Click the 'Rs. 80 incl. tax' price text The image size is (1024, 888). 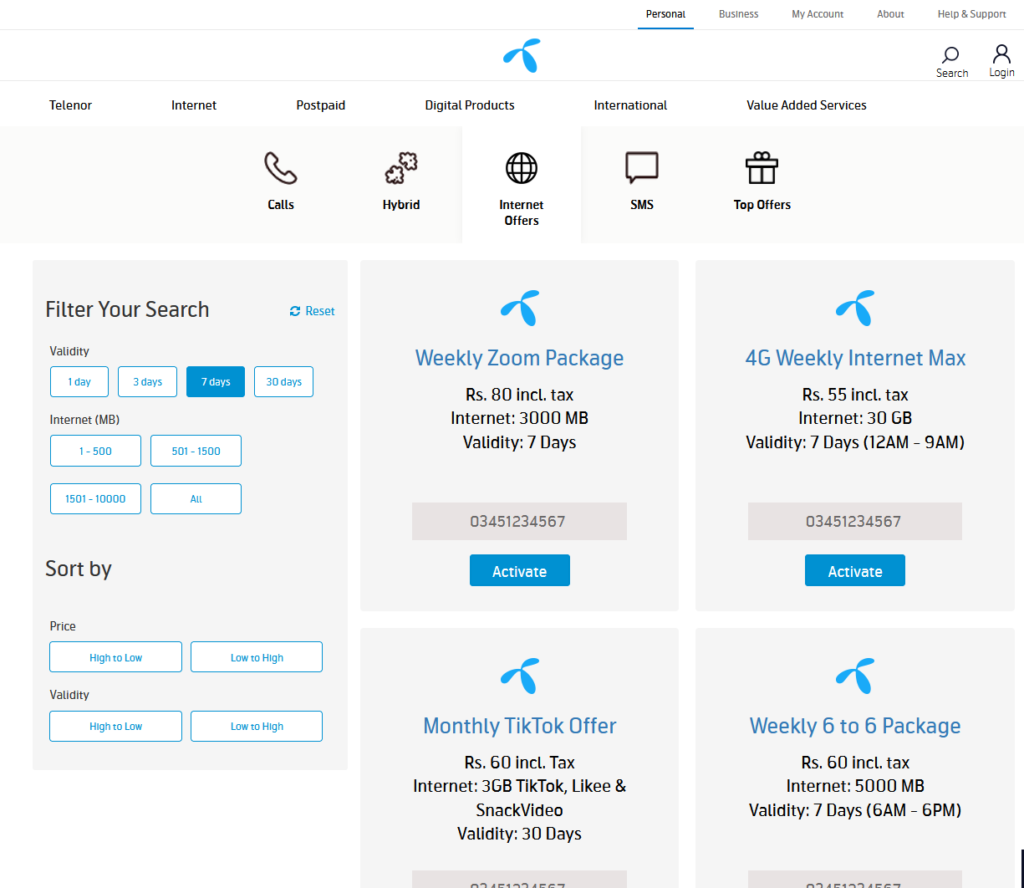coord(520,394)
